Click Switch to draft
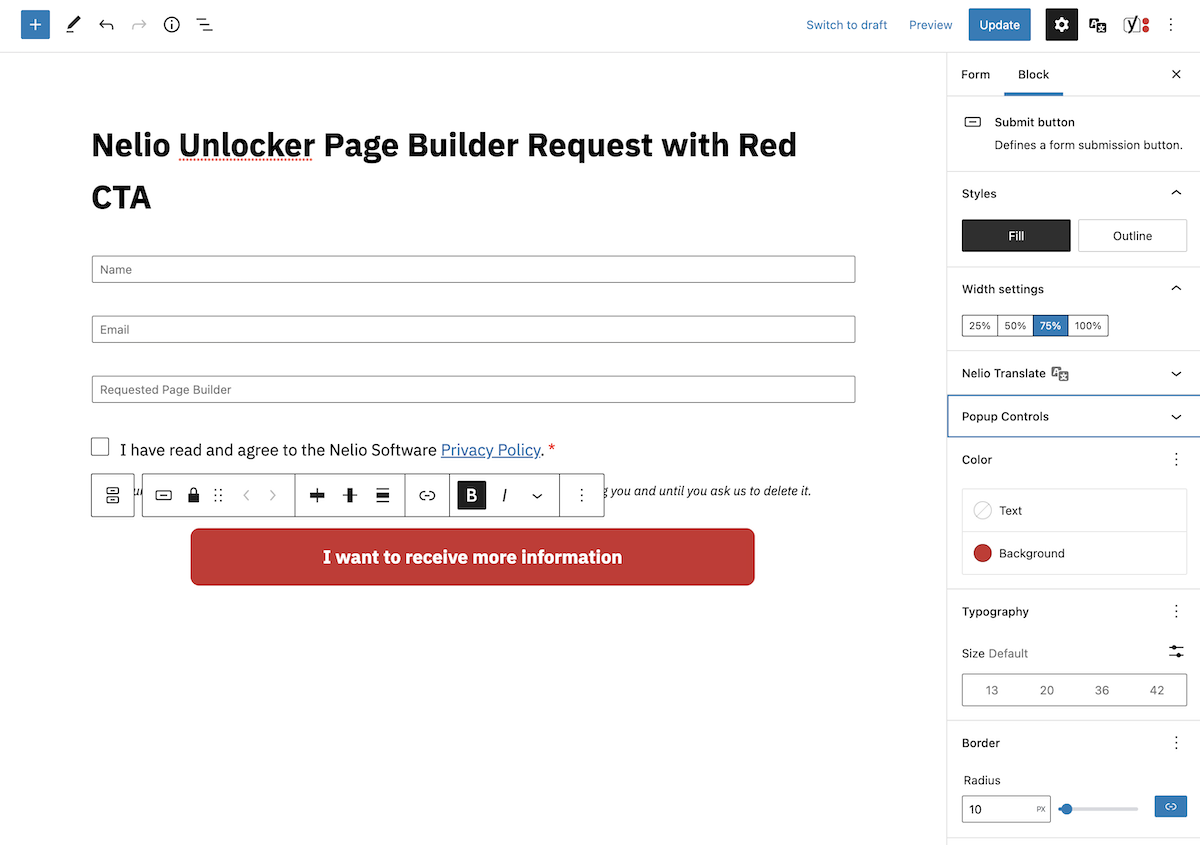1200x845 pixels. (847, 25)
